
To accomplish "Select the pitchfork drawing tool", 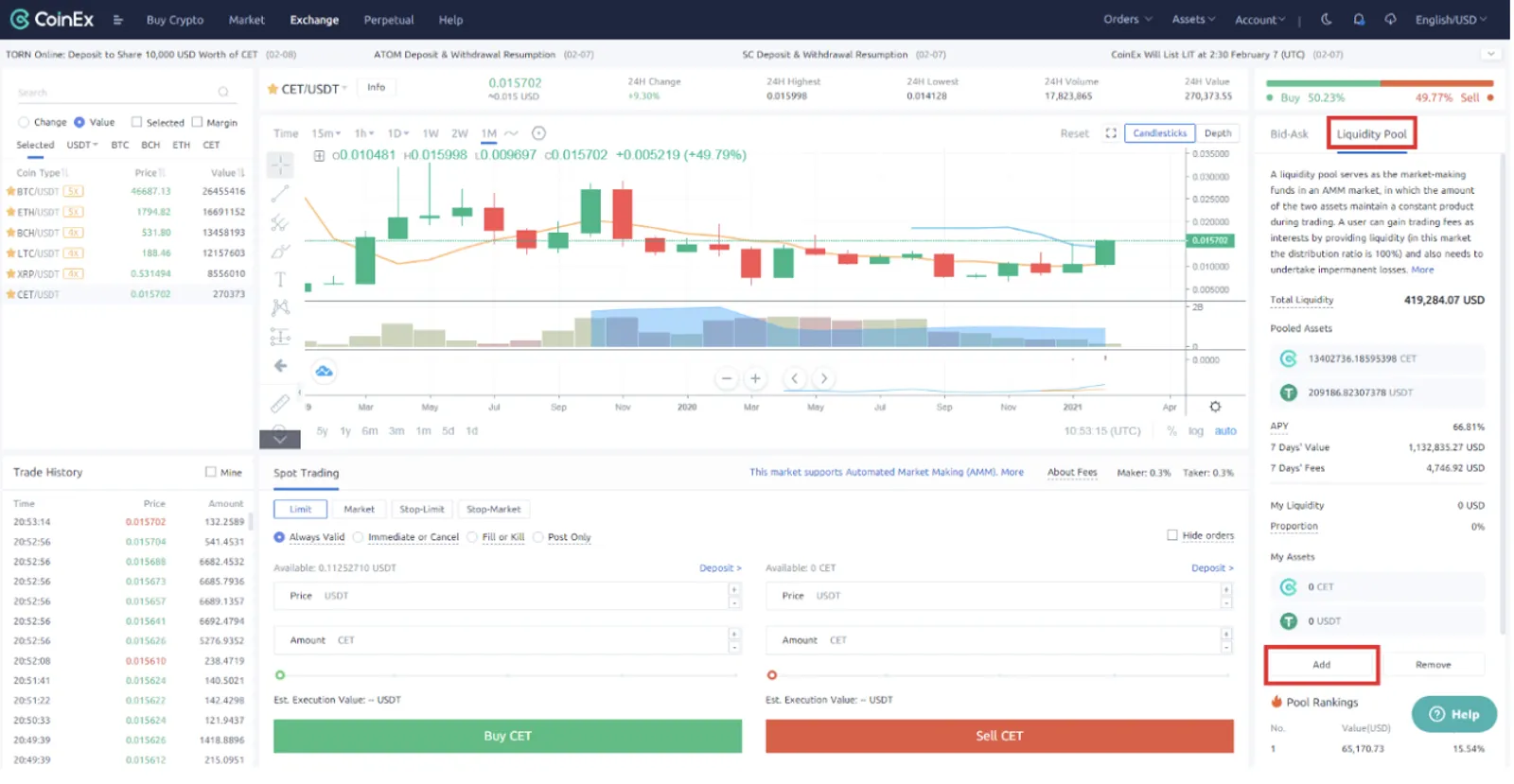I will coord(280,223).
